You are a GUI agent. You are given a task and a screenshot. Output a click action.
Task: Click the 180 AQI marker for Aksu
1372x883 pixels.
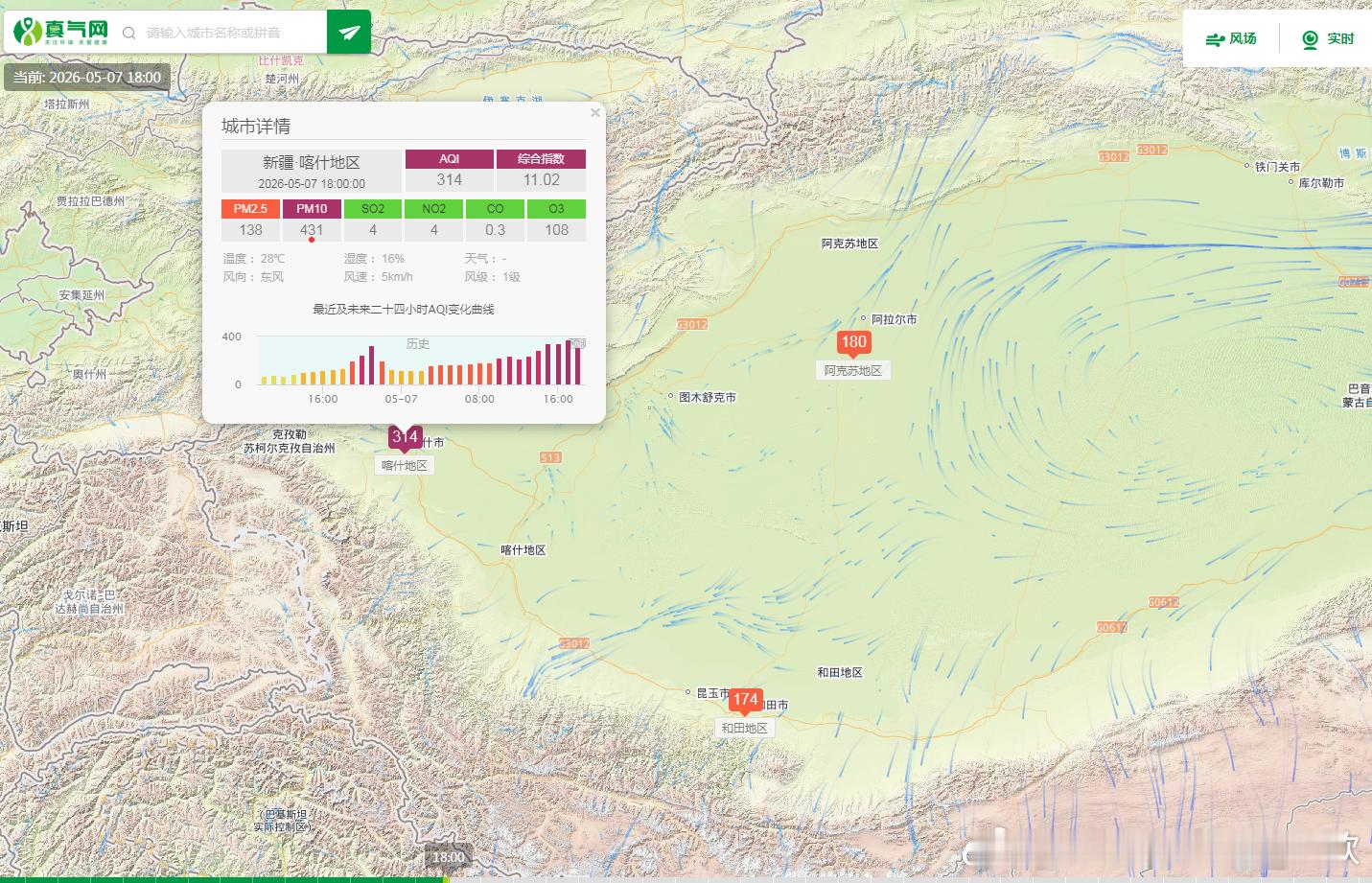853,343
